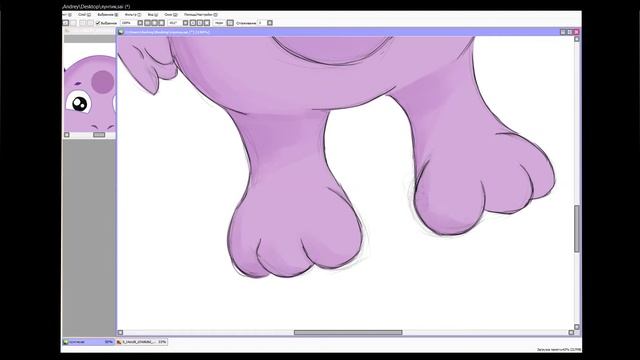Click third button after rotation angle field

tap(200, 23)
